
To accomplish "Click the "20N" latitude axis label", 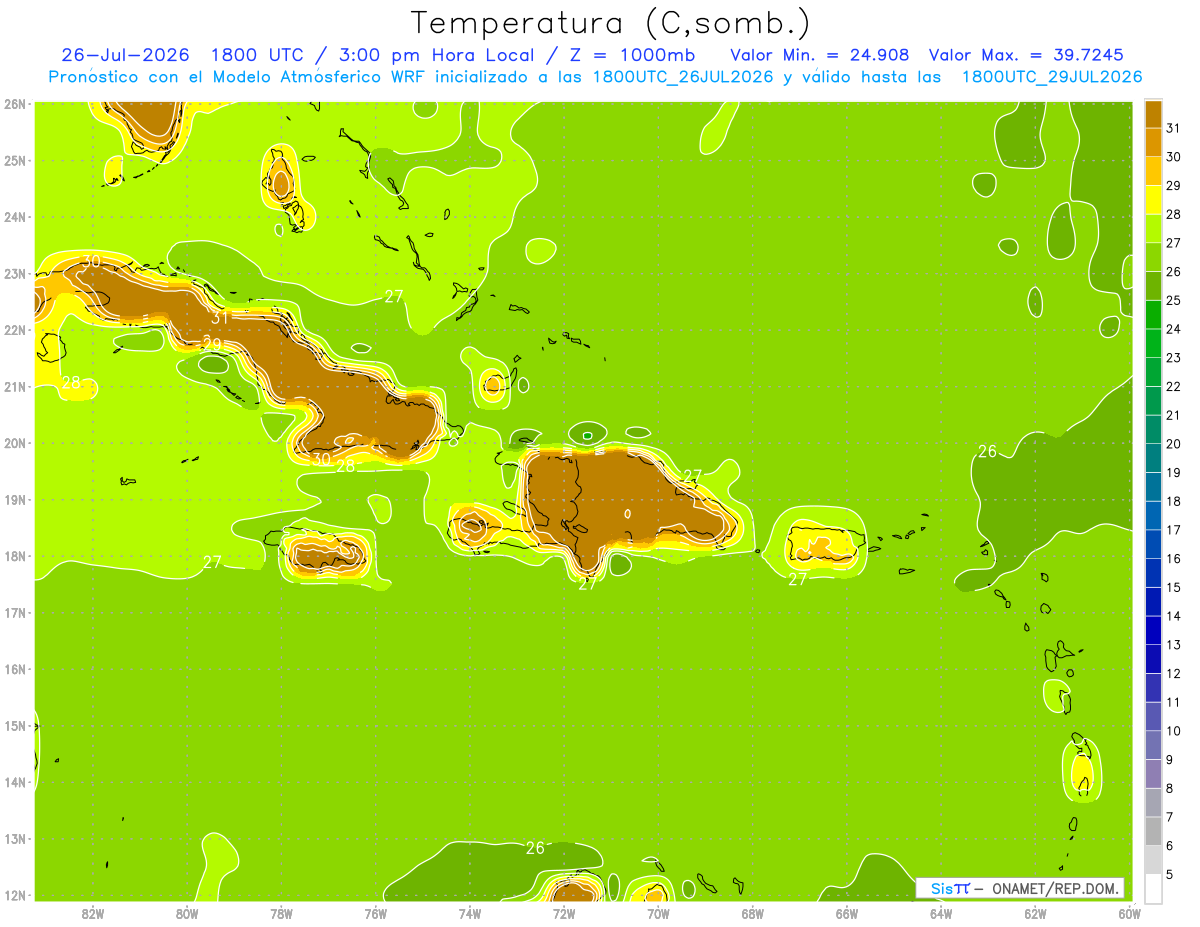I will tap(14, 443).
